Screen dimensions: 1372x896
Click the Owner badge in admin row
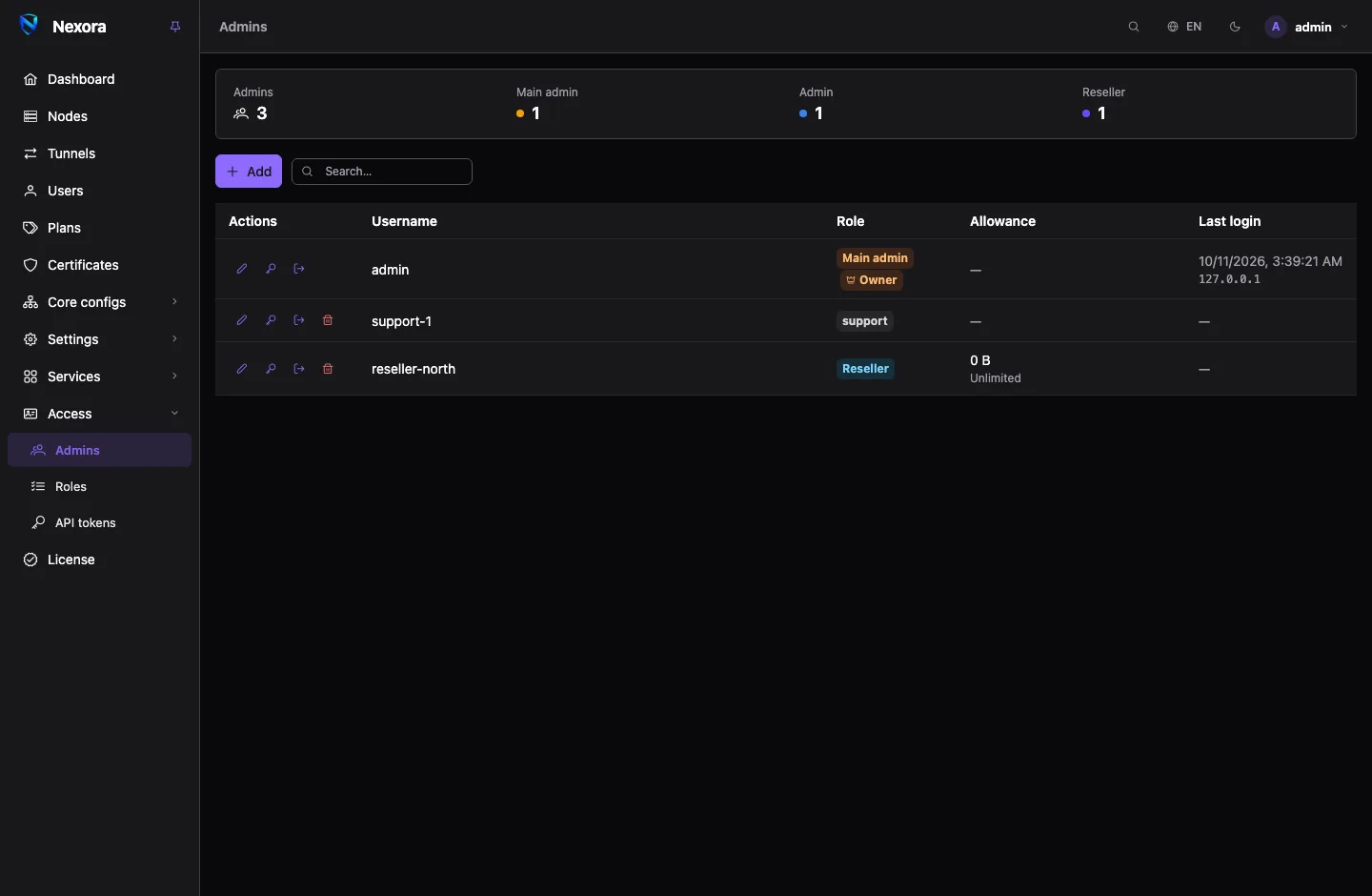pyautogui.click(x=872, y=280)
